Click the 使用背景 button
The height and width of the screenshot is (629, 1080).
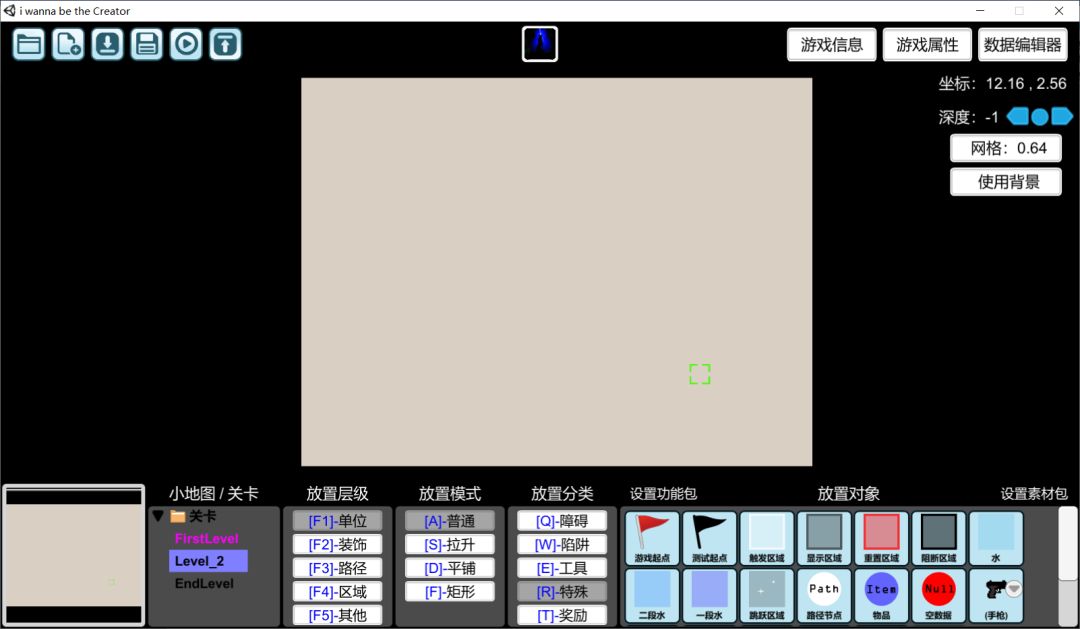[1005, 182]
